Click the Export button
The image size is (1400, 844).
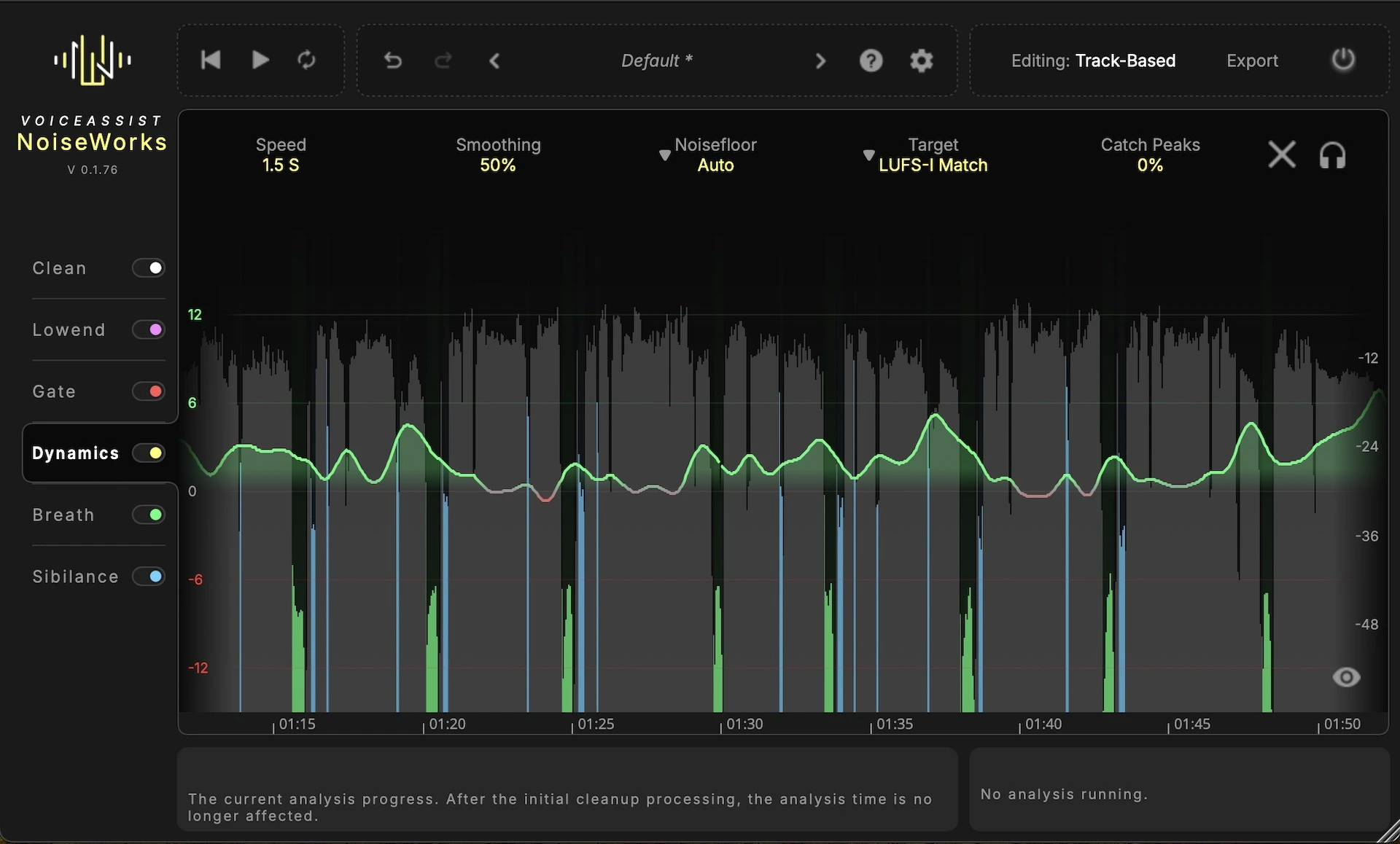(x=1252, y=60)
